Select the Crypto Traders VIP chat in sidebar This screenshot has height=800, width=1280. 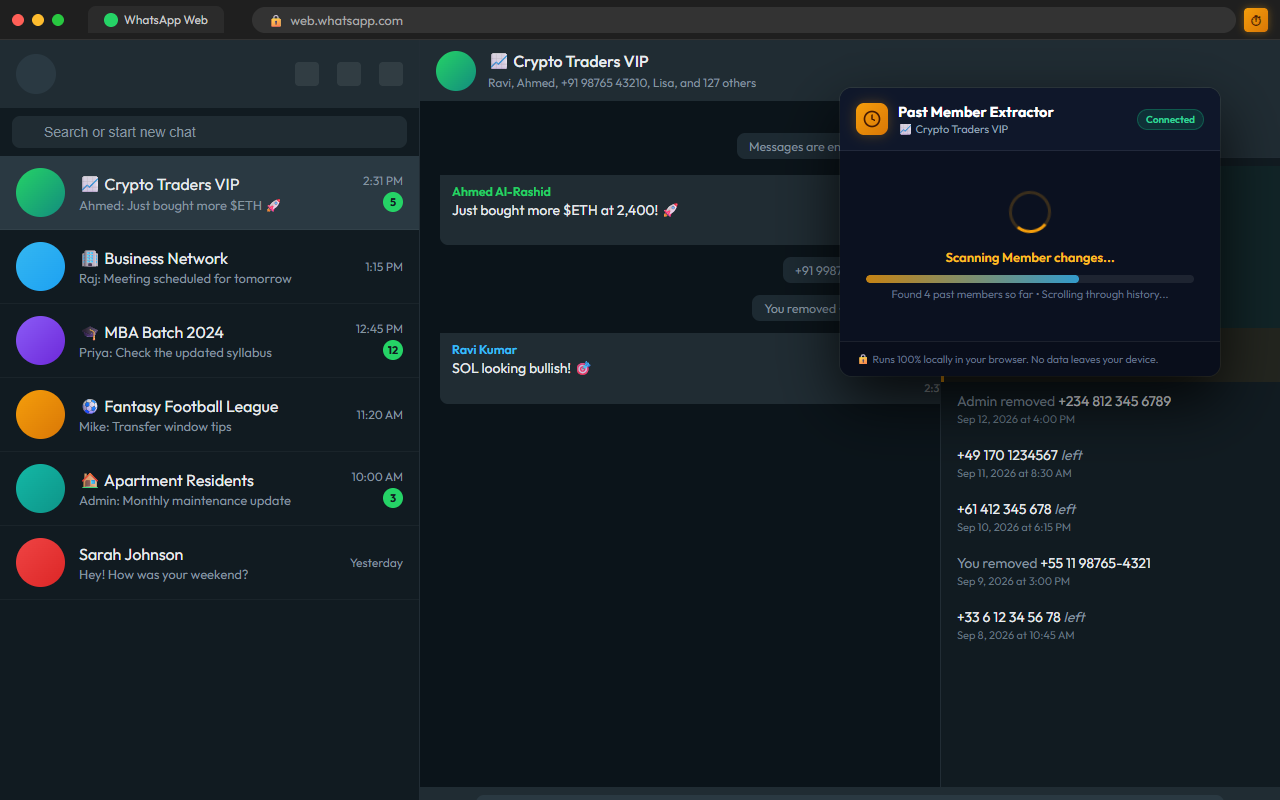coord(209,193)
